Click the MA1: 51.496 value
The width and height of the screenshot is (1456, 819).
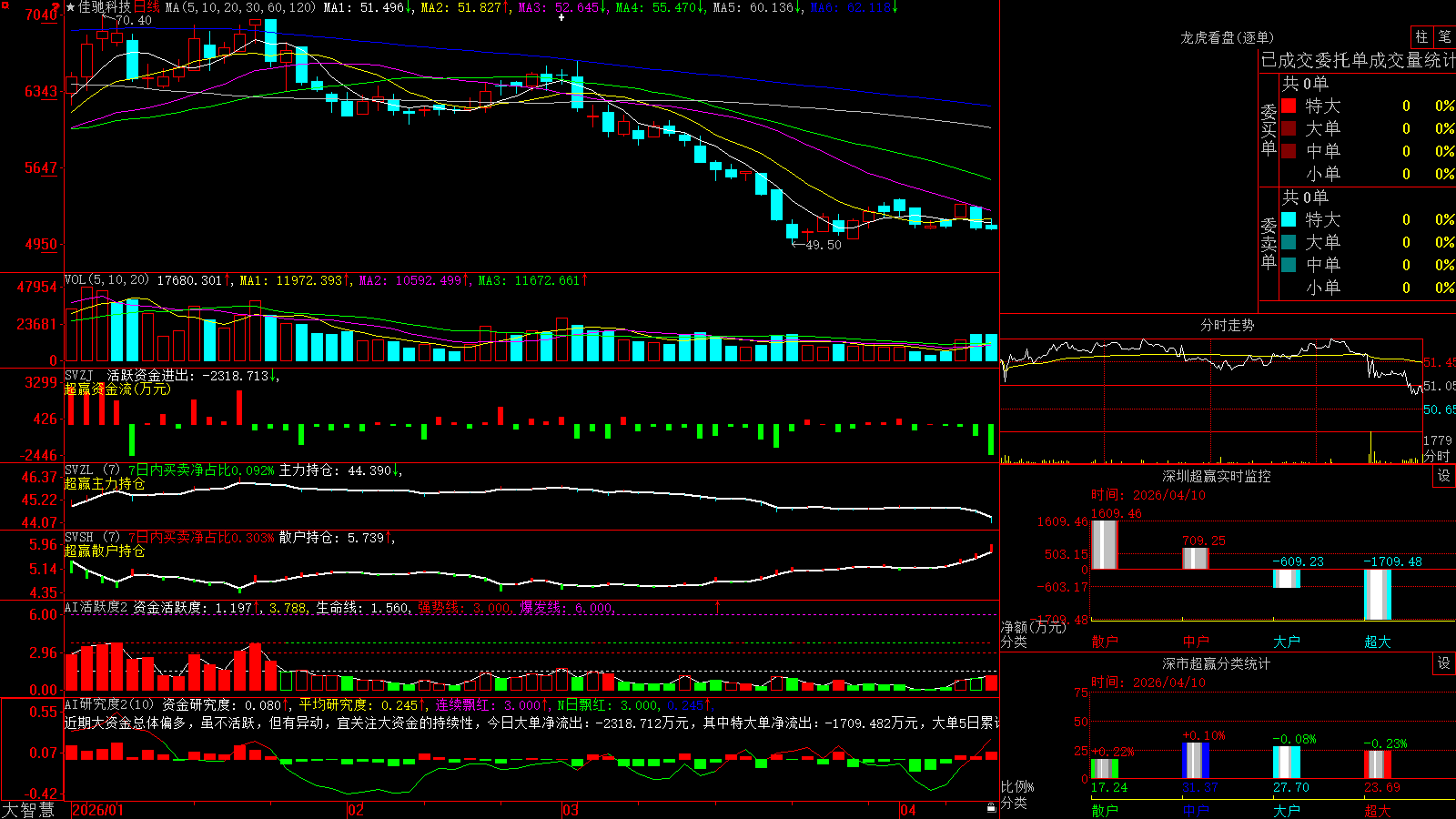pos(364,7)
